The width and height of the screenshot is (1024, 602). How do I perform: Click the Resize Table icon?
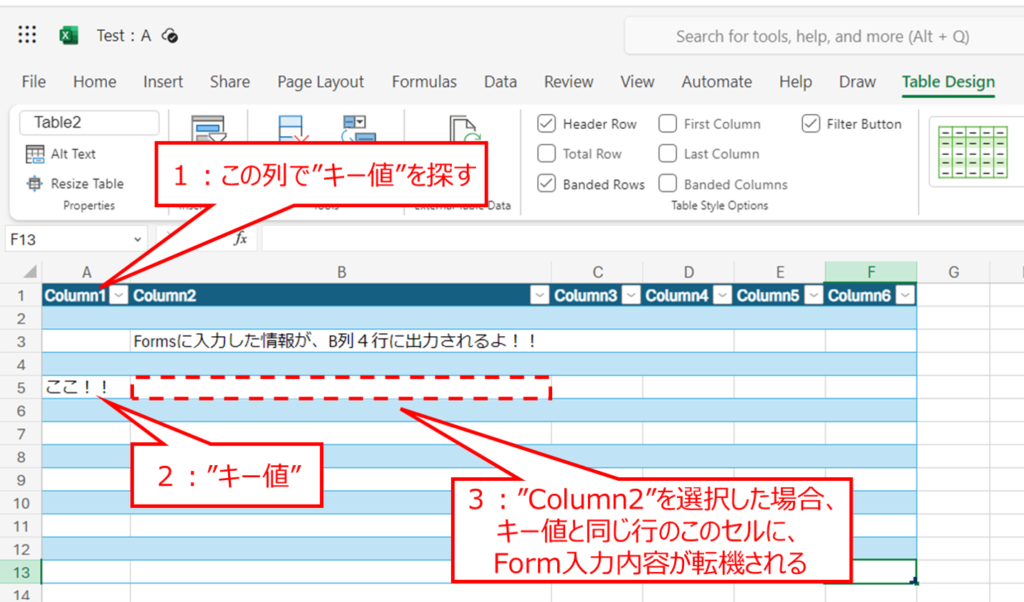35,184
